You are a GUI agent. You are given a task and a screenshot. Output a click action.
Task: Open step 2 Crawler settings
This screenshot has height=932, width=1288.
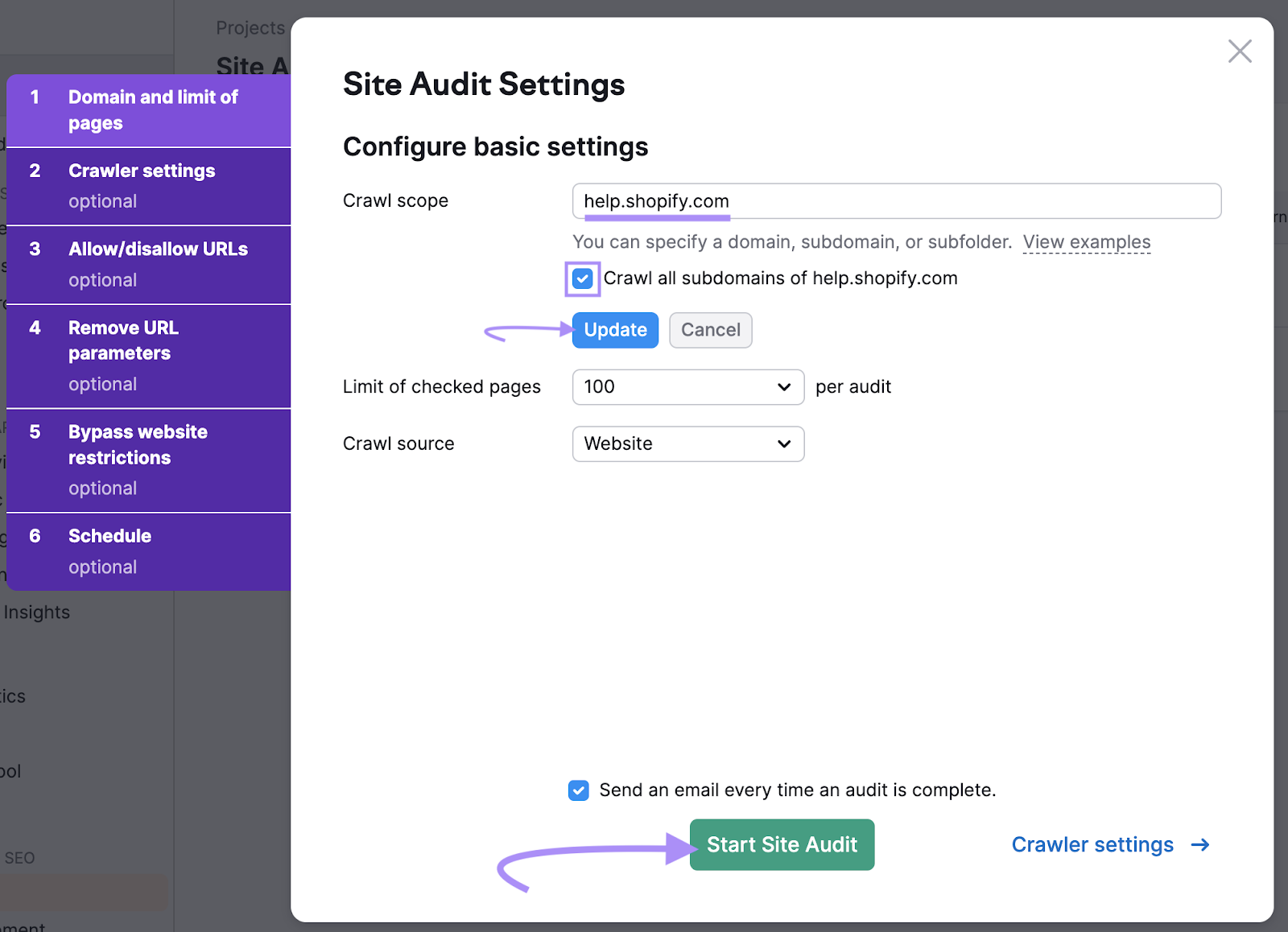tap(149, 184)
